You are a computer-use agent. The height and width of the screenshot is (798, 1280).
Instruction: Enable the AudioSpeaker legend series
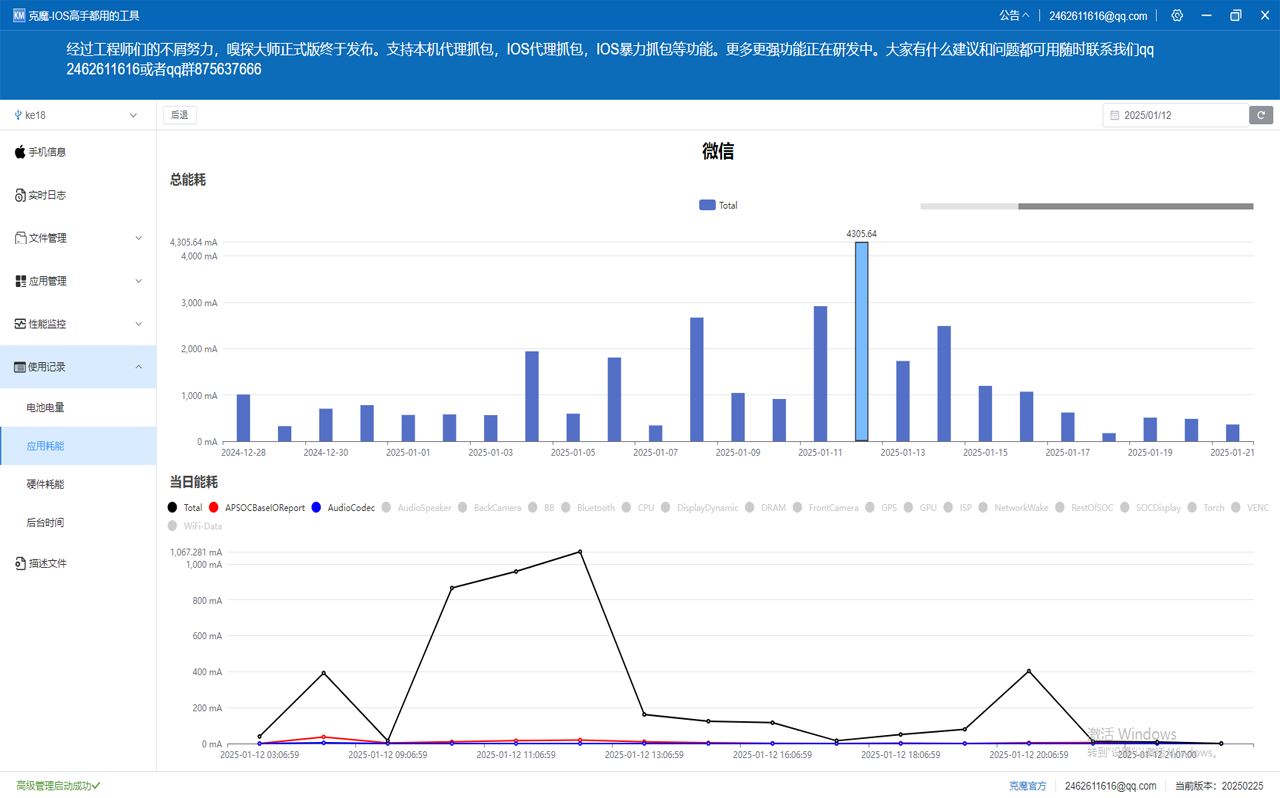tap(416, 508)
